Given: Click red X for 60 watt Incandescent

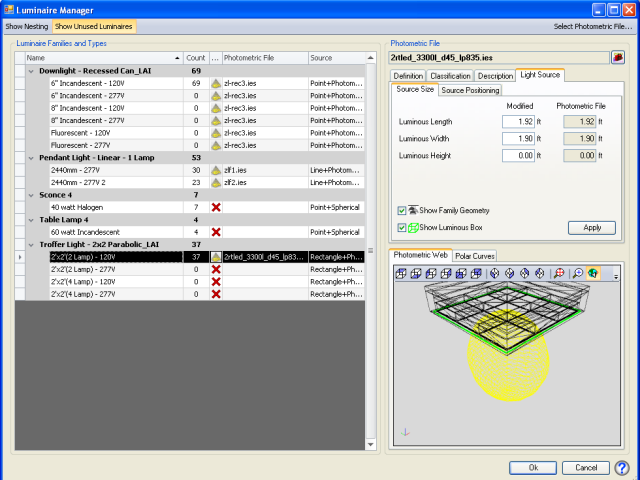Looking at the screenshot, I should [x=216, y=232].
